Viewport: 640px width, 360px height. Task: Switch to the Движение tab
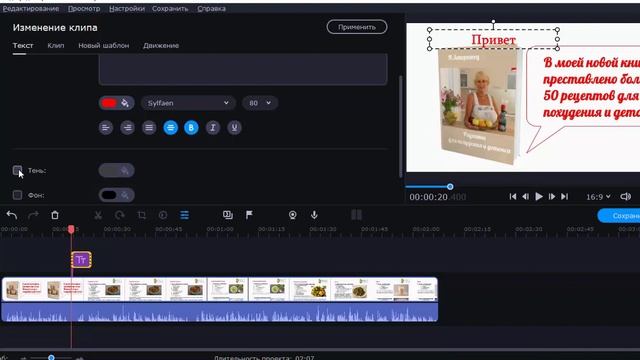point(161,45)
